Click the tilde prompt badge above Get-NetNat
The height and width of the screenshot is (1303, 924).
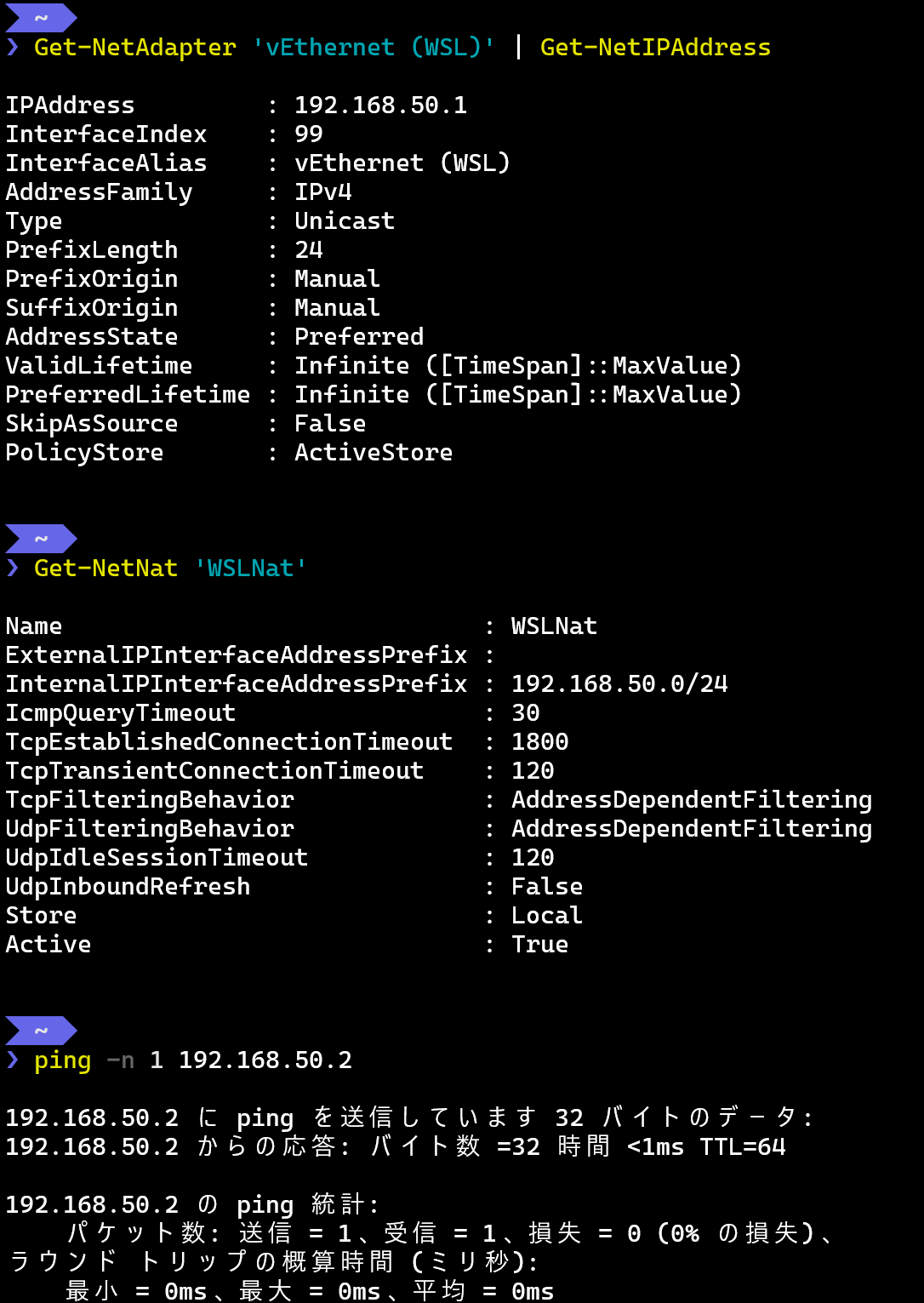pos(40,539)
